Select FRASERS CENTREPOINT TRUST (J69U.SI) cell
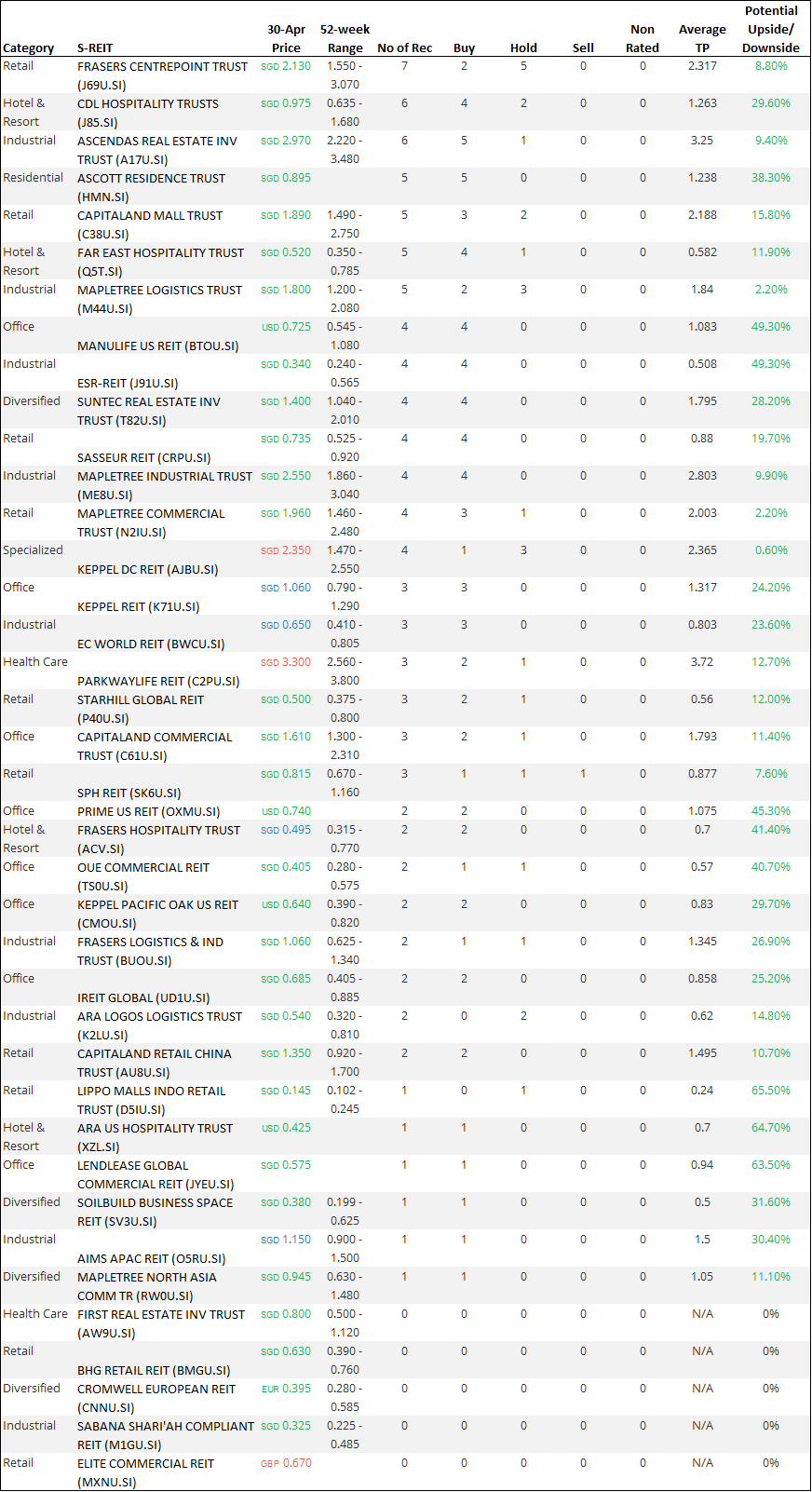This screenshot has width=812, height=1492. click(162, 75)
